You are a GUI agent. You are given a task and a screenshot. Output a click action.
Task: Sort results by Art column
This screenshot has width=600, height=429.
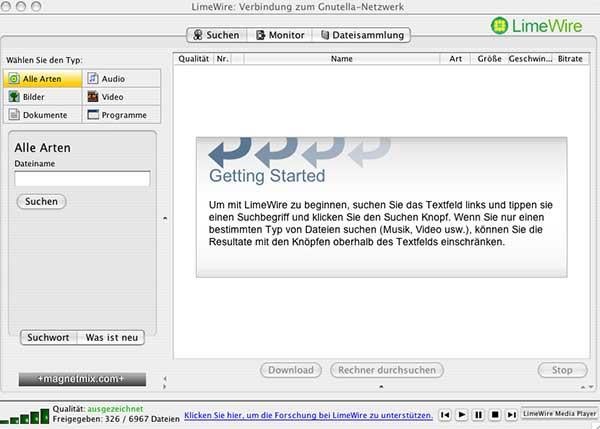pyautogui.click(x=455, y=59)
